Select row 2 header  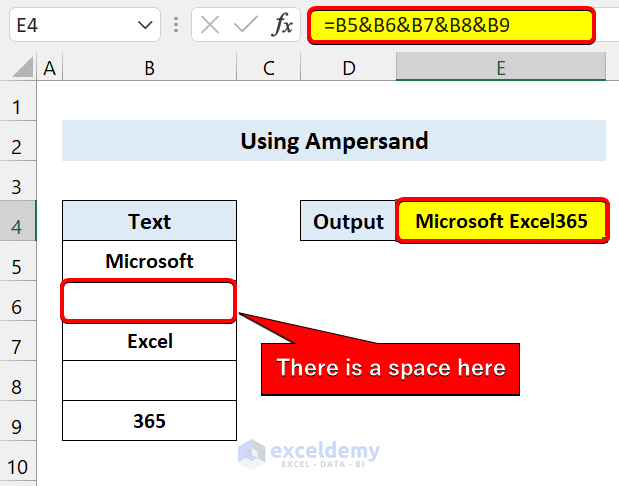18,141
